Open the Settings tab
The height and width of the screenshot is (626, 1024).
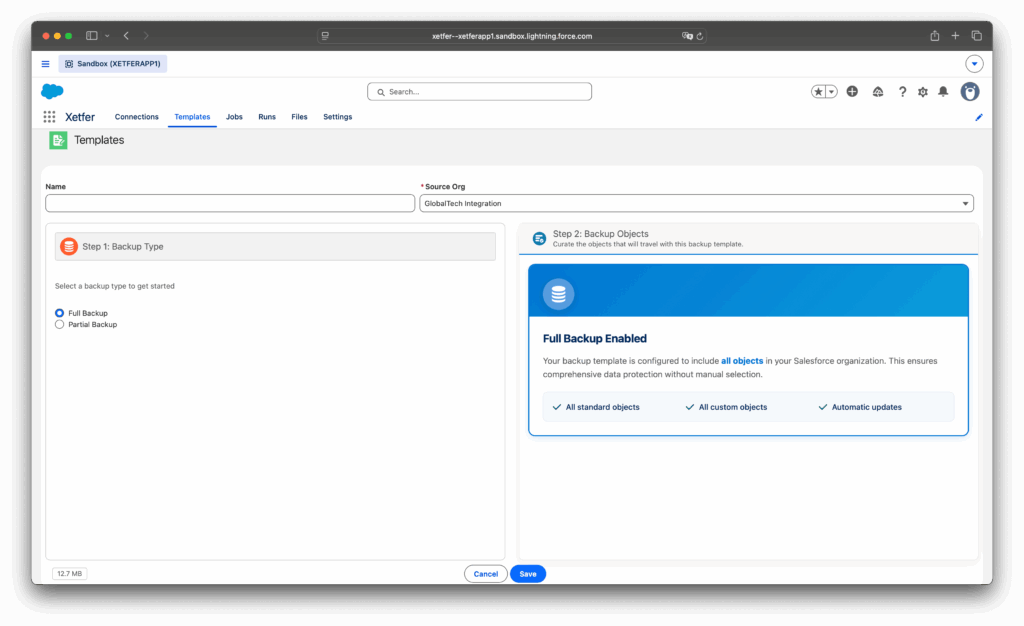point(338,117)
